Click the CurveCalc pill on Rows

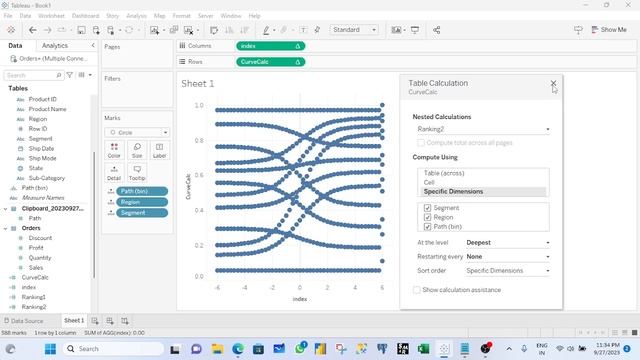(271, 62)
